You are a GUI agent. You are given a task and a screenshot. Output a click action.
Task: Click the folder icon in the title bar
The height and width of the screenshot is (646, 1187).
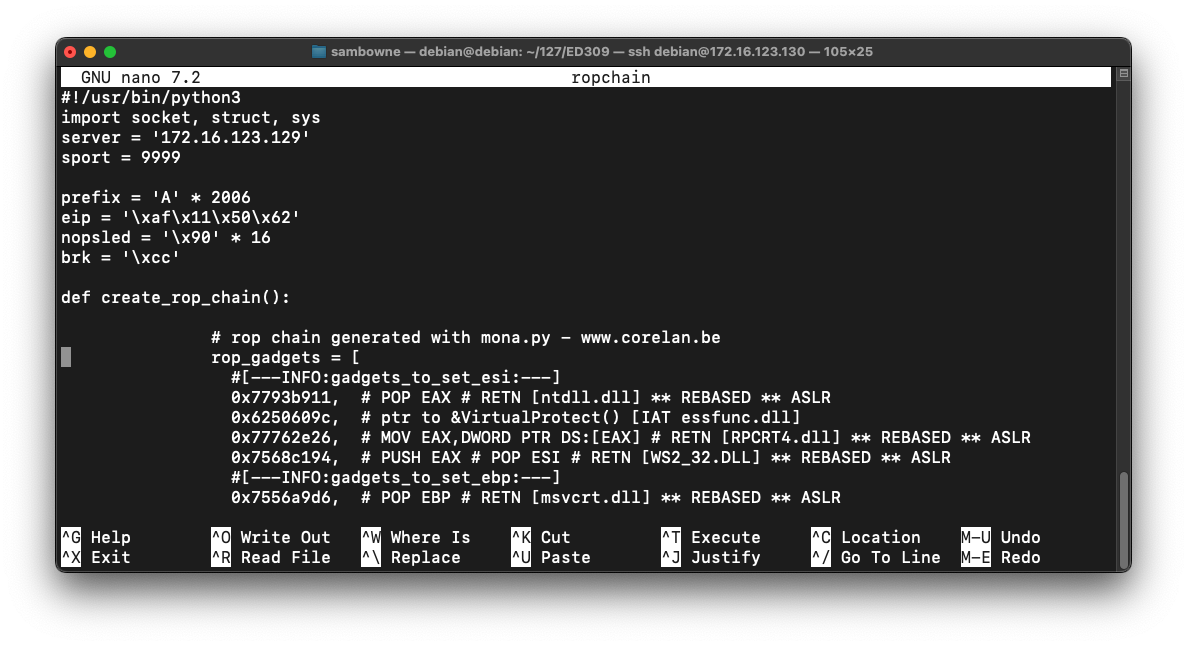pos(319,51)
